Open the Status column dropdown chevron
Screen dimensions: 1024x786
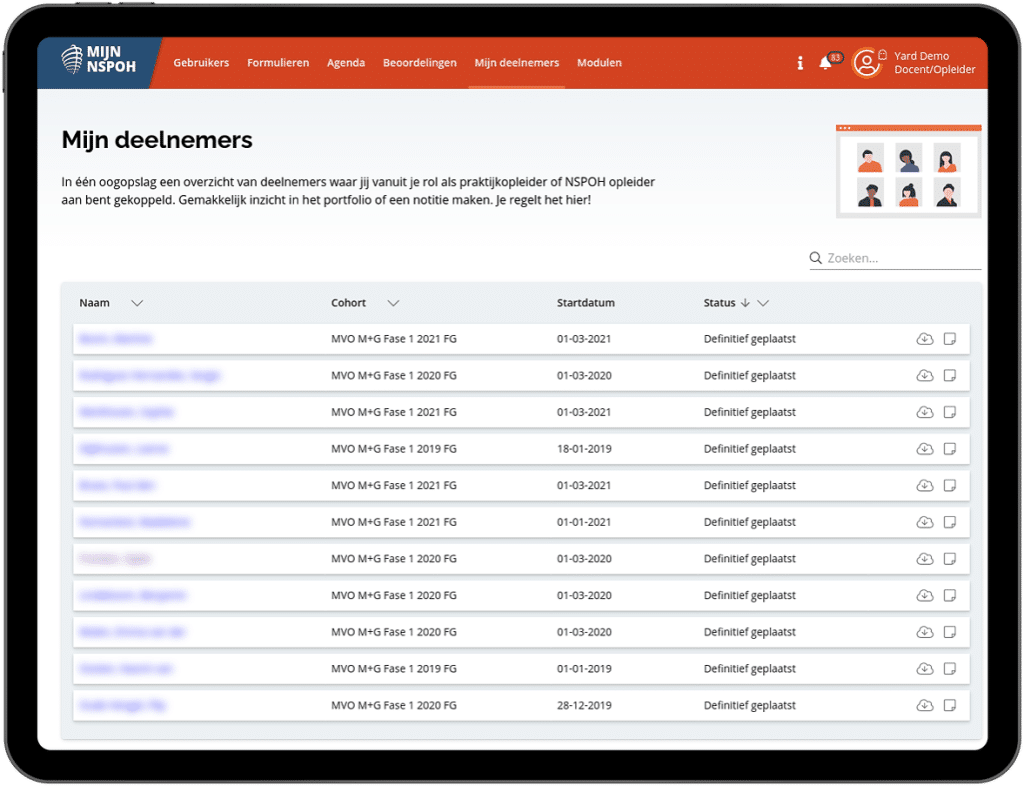tap(763, 303)
